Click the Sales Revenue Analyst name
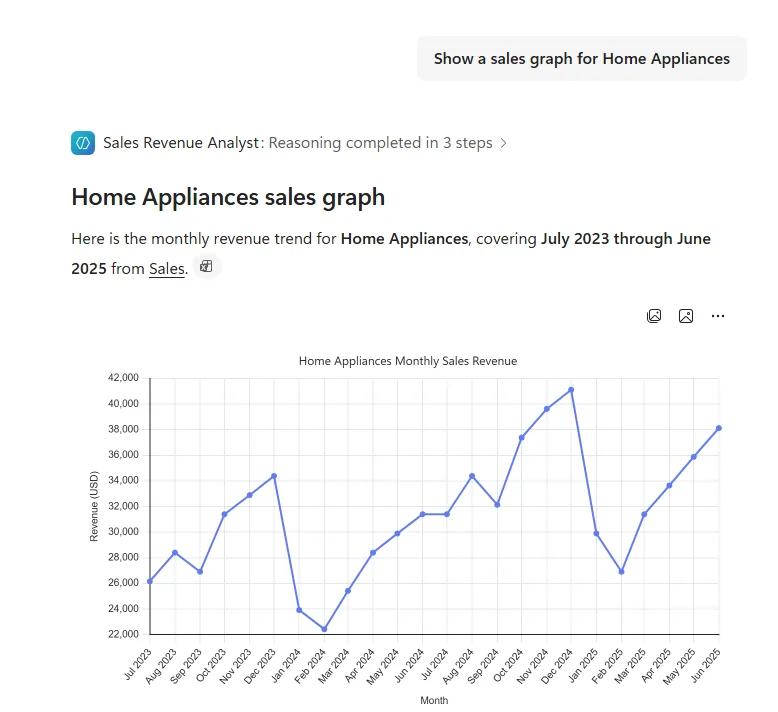 (x=181, y=143)
